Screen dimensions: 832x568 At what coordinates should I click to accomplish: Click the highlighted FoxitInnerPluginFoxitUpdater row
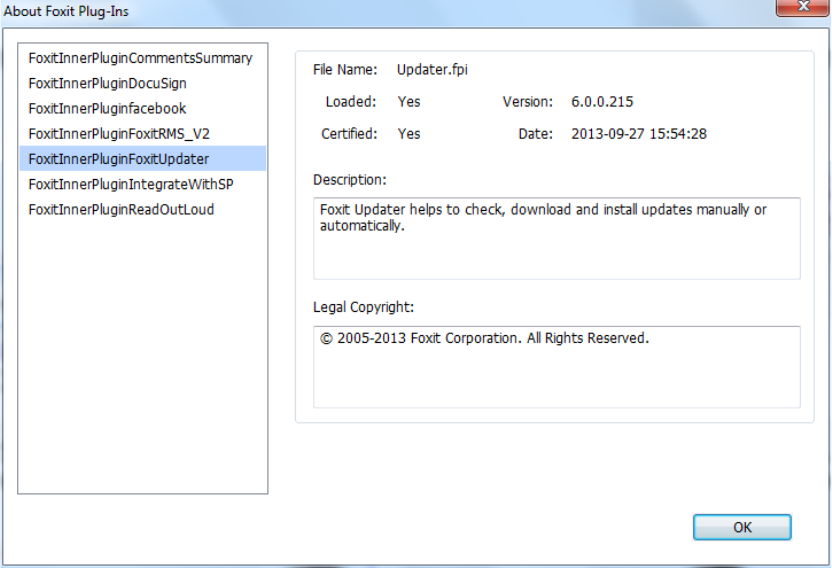(x=142, y=159)
